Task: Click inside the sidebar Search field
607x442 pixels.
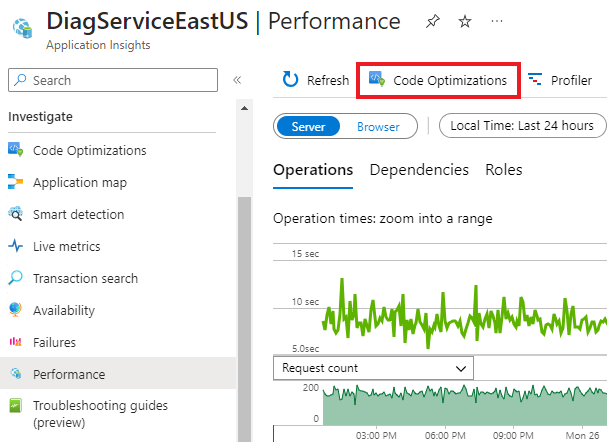Action: click(x=113, y=80)
